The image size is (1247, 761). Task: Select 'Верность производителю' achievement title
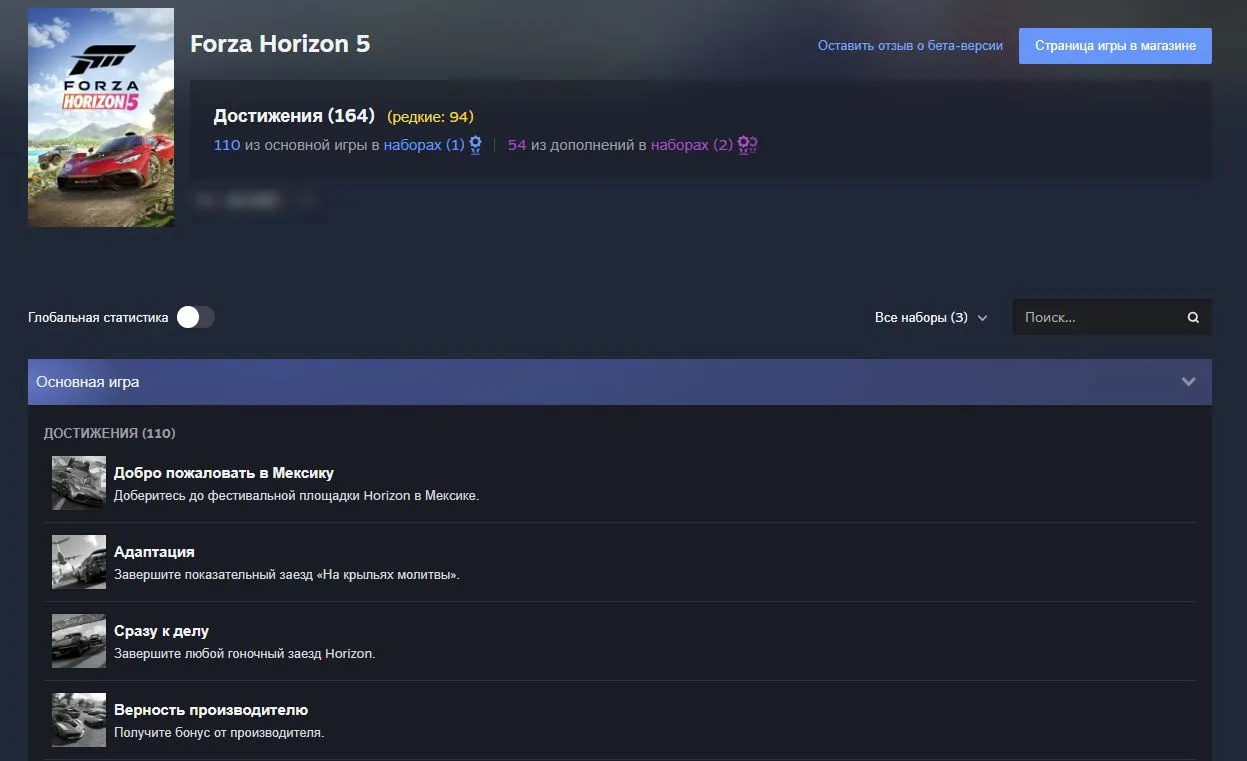(211, 710)
